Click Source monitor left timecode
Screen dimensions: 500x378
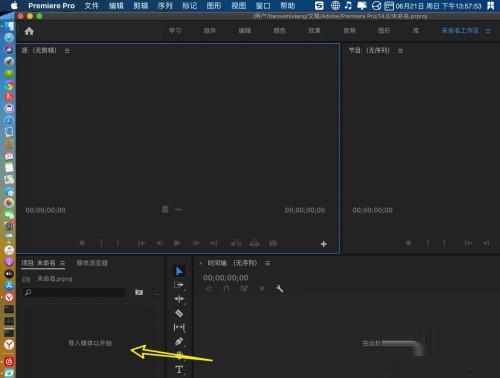coord(46,210)
